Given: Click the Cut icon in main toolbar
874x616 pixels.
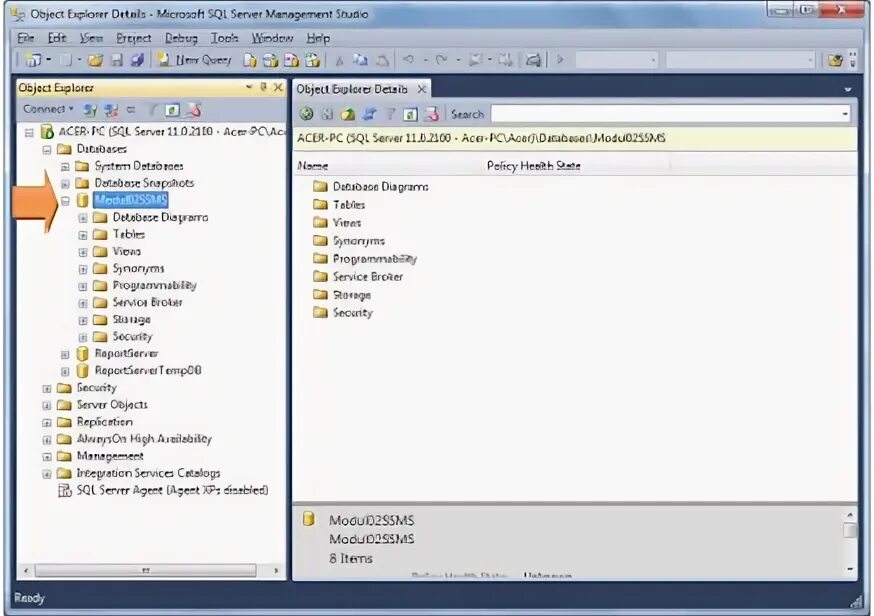Looking at the screenshot, I should pos(339,60).
